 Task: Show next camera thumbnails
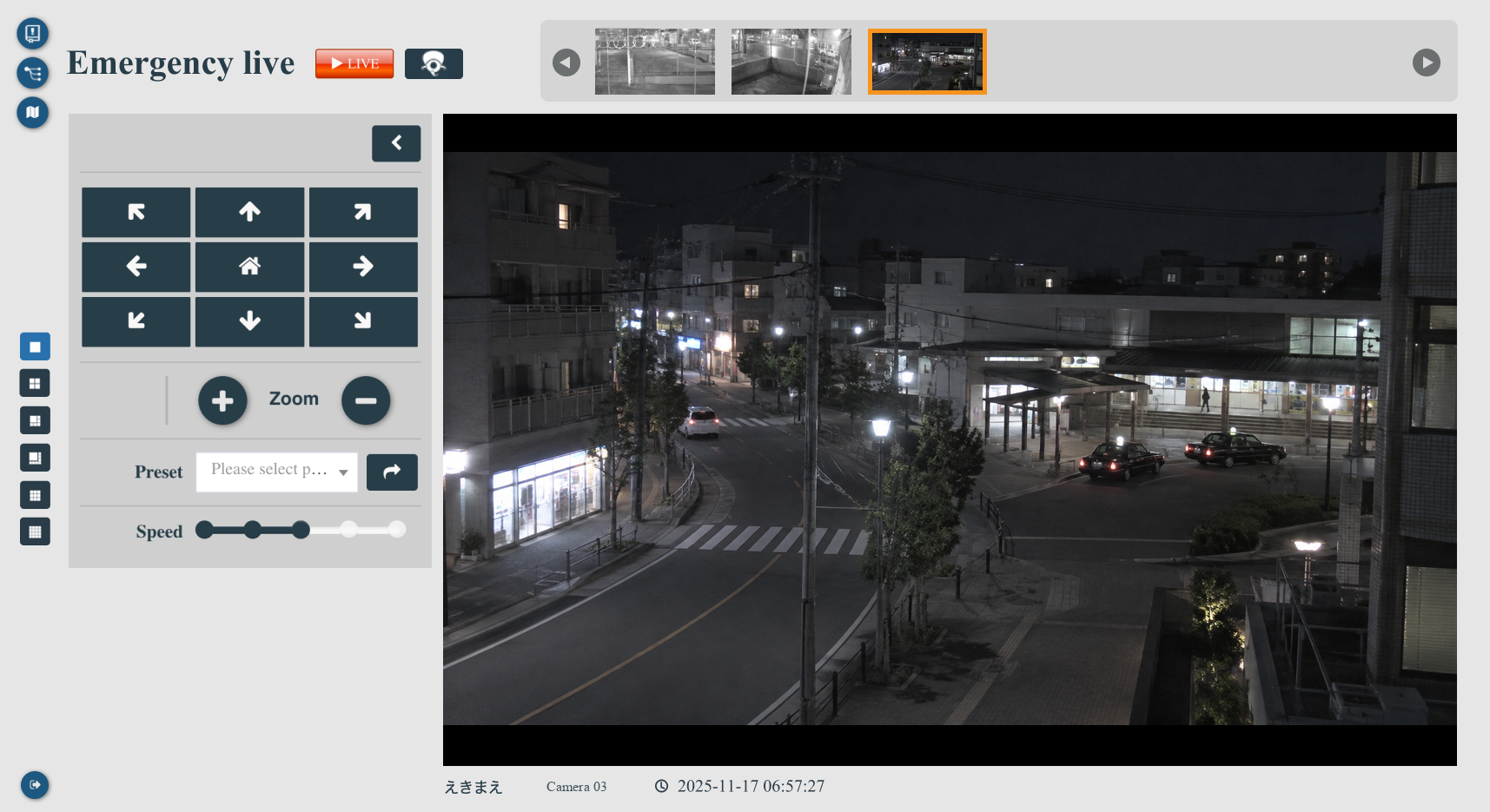pyautogui.click(x=1427, y=63)
